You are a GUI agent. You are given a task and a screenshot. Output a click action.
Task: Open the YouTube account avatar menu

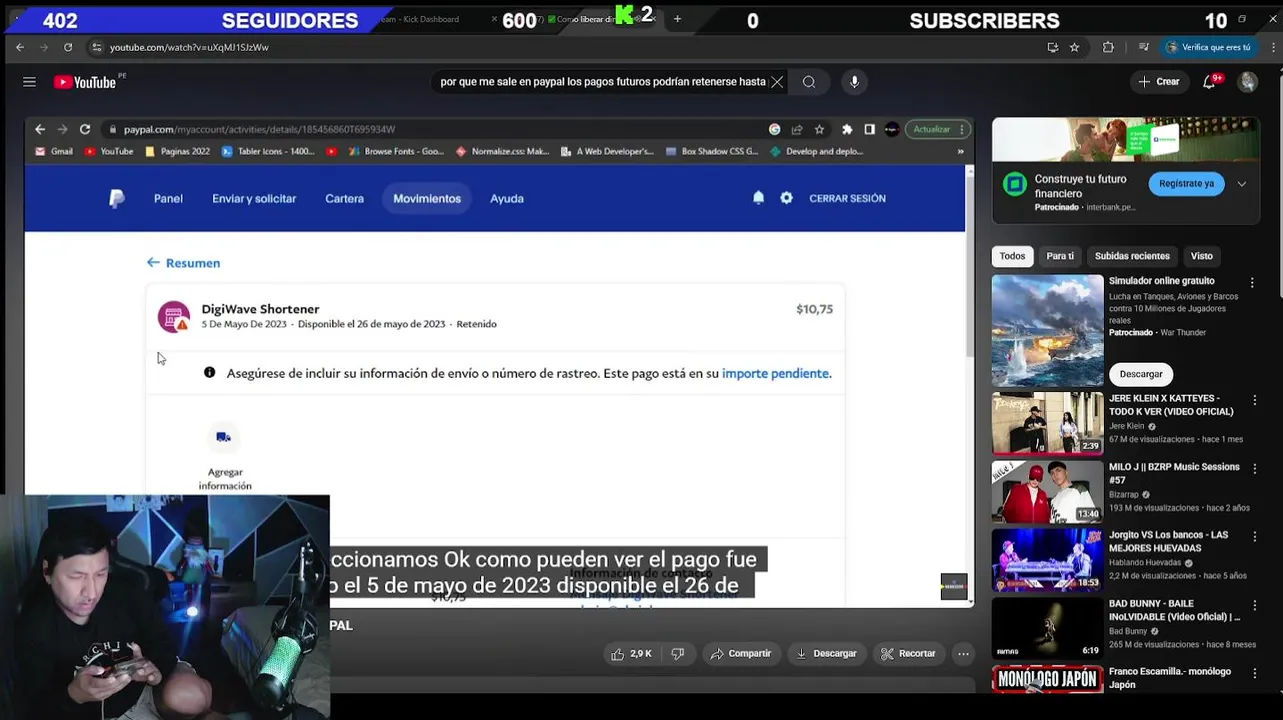[1248, 82]
